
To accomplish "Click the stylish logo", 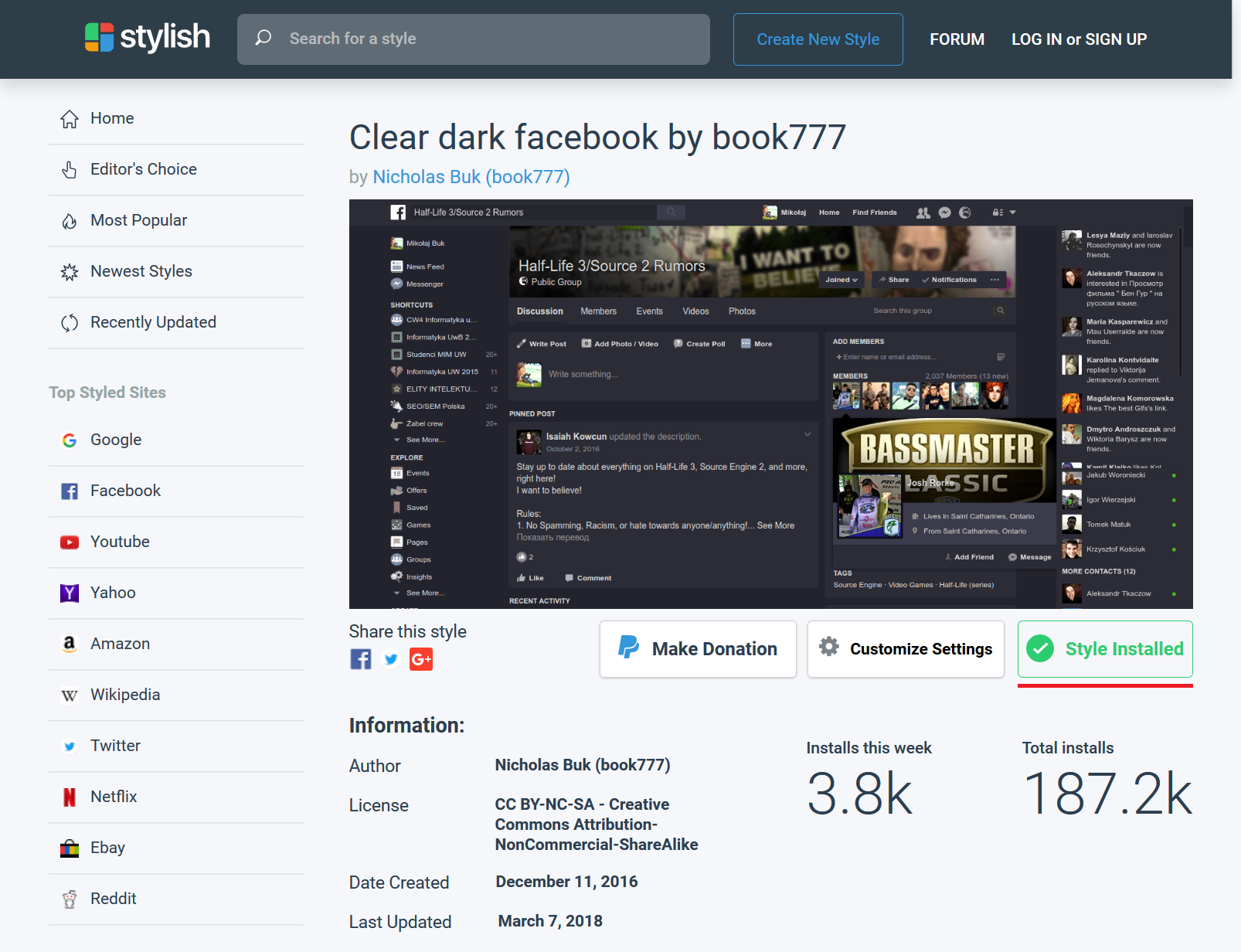I will tap(148, 37).
